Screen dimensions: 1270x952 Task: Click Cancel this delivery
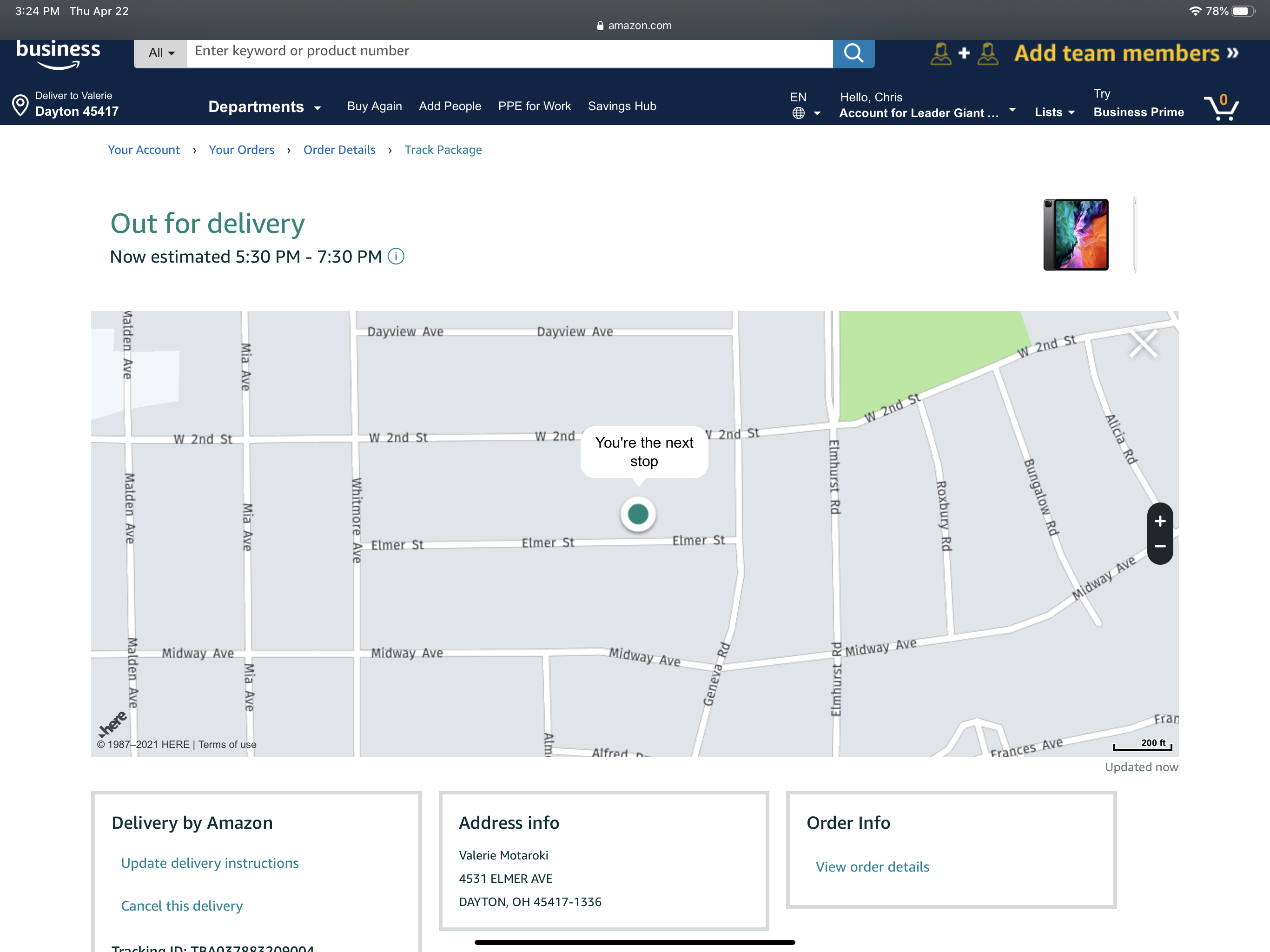(x=181, y=906)
